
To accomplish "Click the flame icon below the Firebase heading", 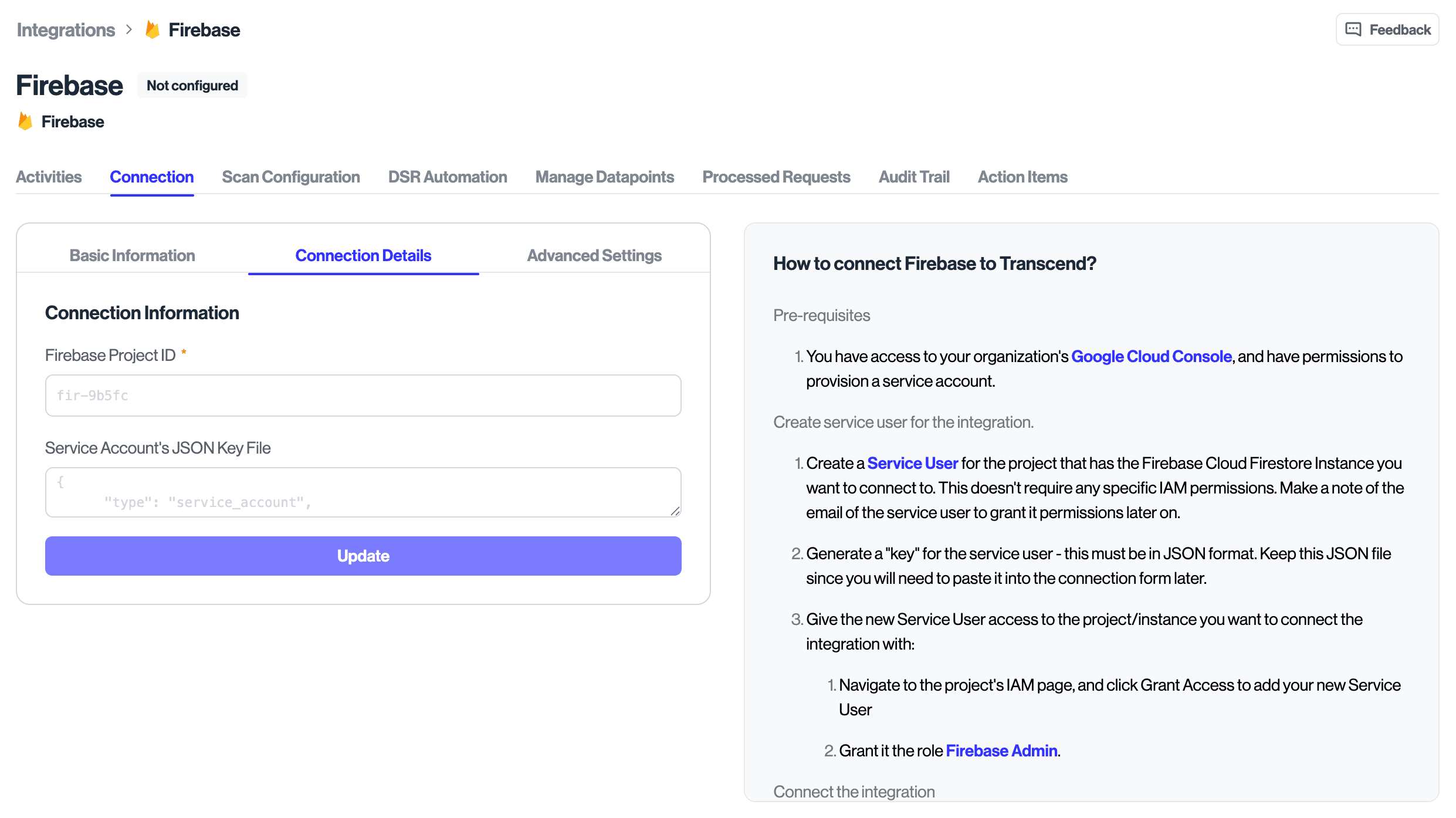I will [x=25, y=121].
